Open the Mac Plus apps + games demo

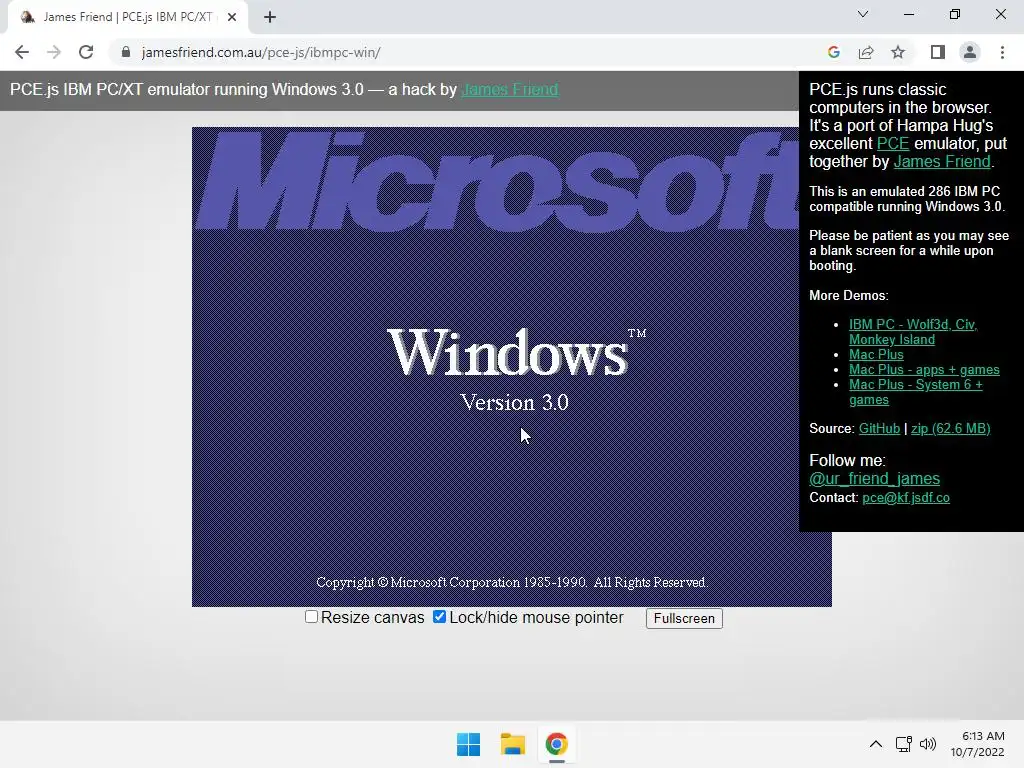coord(924,370)
